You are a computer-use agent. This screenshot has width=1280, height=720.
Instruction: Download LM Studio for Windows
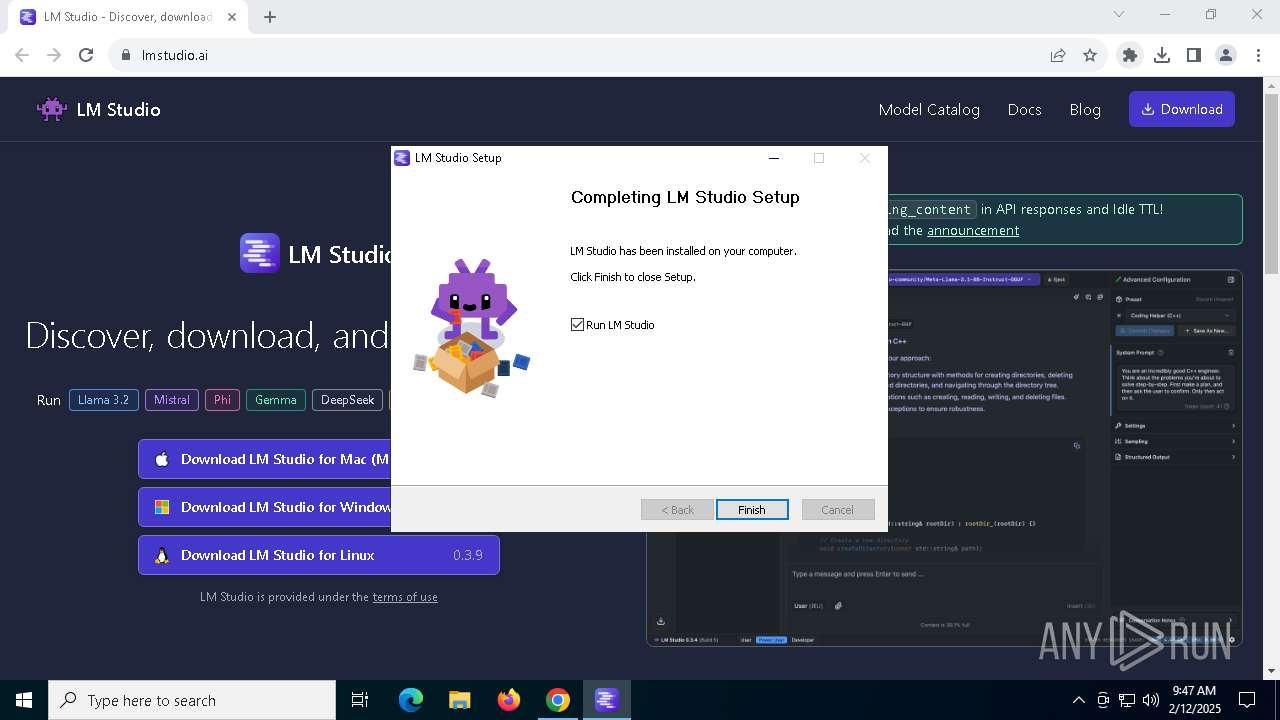pyautogui.click(x=264, y=507)
